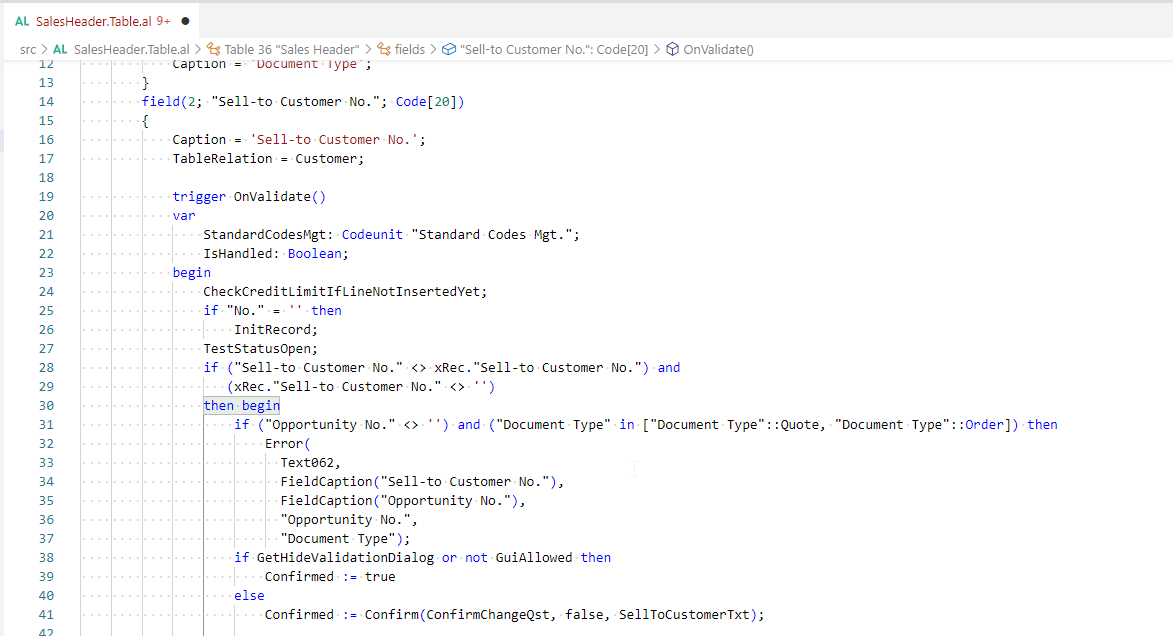The height and width of the screenshot is (636, 1173).
Task: Click line number 19 in the gutter
Action: coord(46,197)
